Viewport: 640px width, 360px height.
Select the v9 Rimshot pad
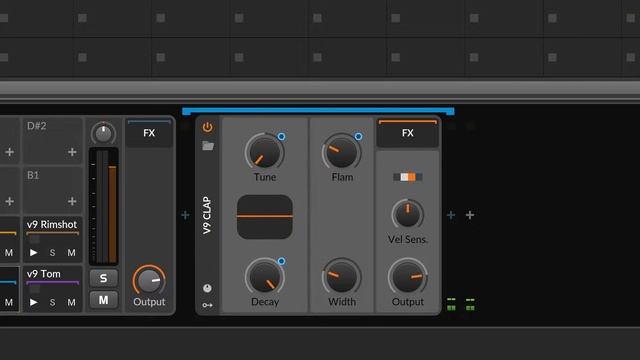[x=52, y=224]
